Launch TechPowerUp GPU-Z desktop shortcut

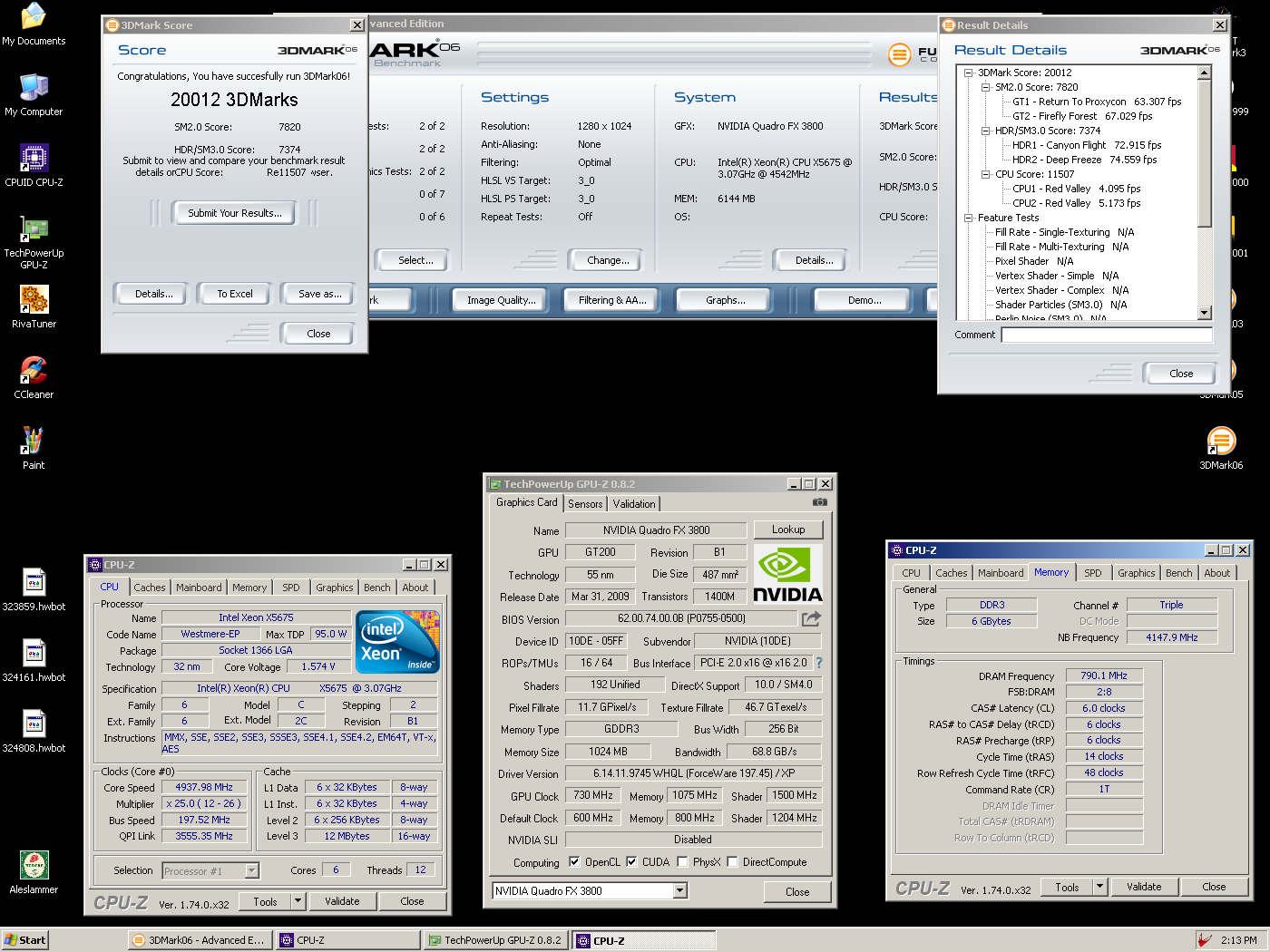pos(34,241)
